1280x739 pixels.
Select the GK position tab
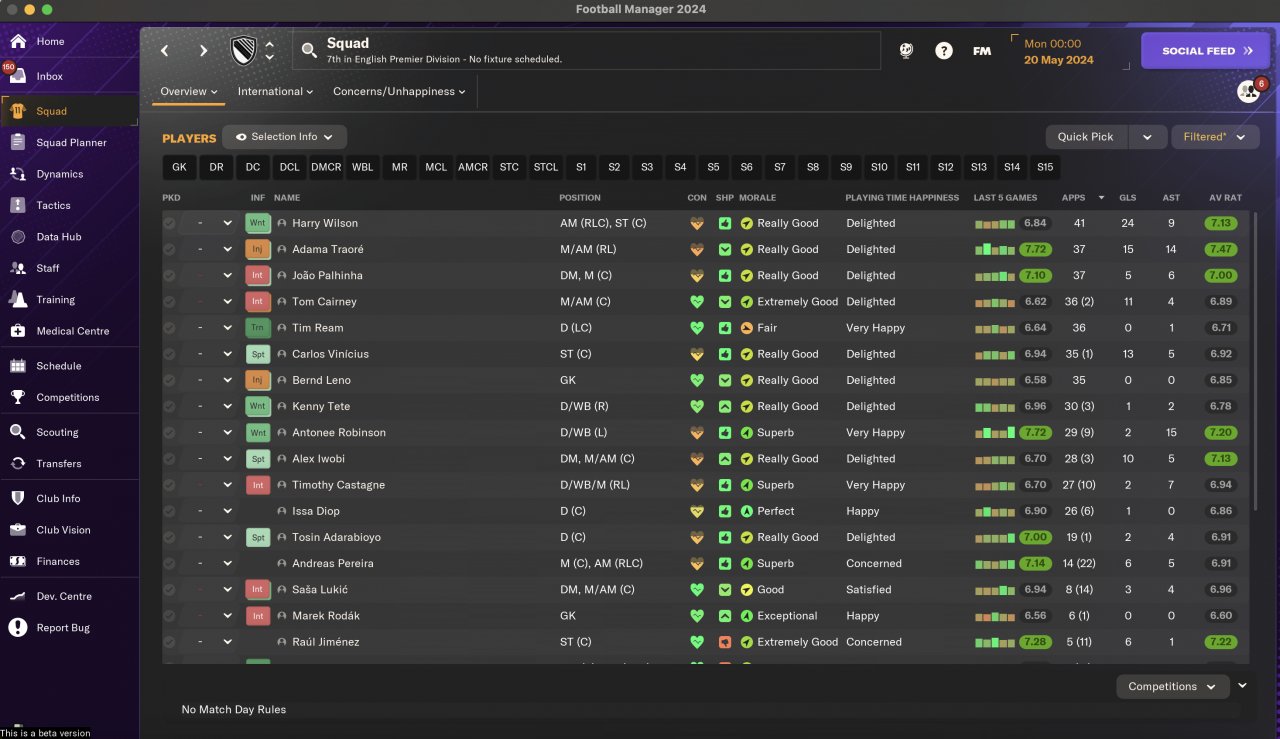[x=179, y=167]
